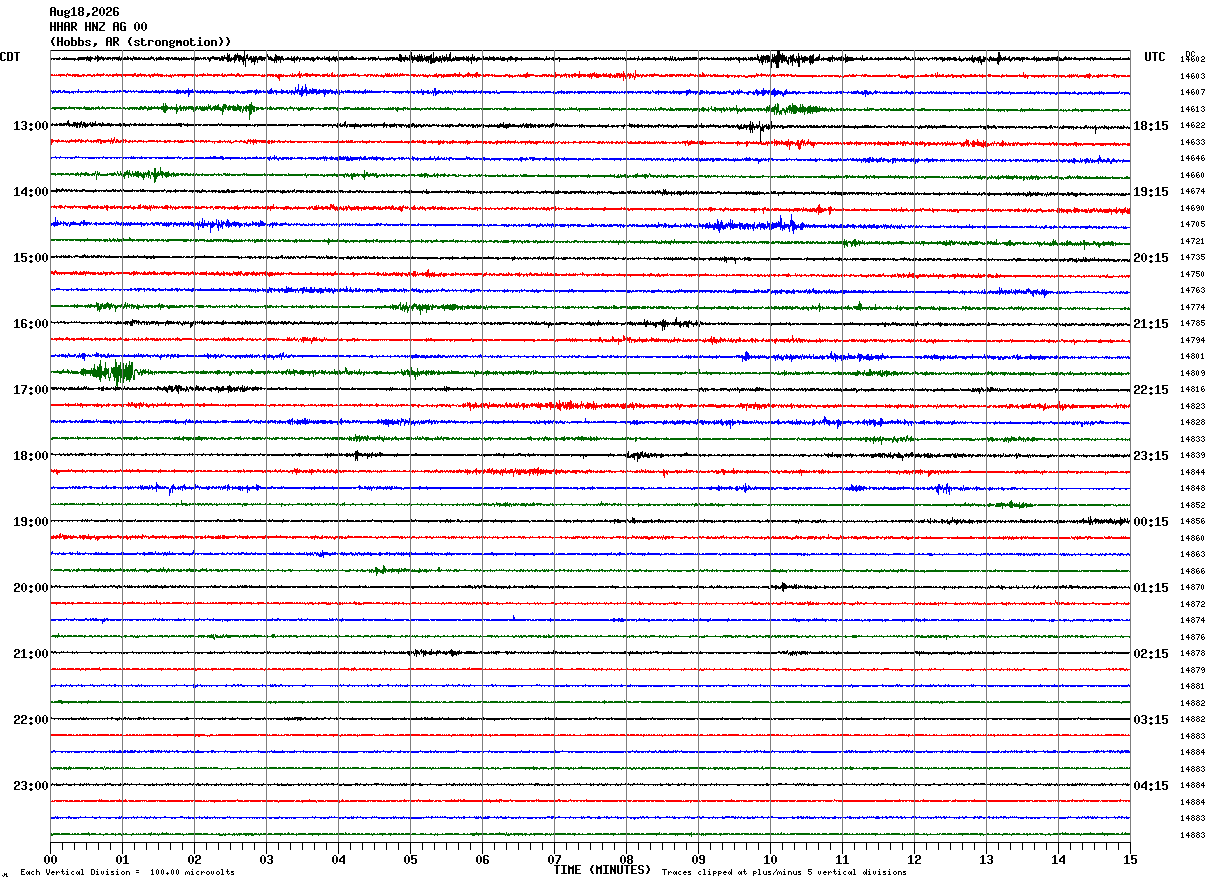
Task: Select the DC offset value 14660
Action: point(1192,175)
